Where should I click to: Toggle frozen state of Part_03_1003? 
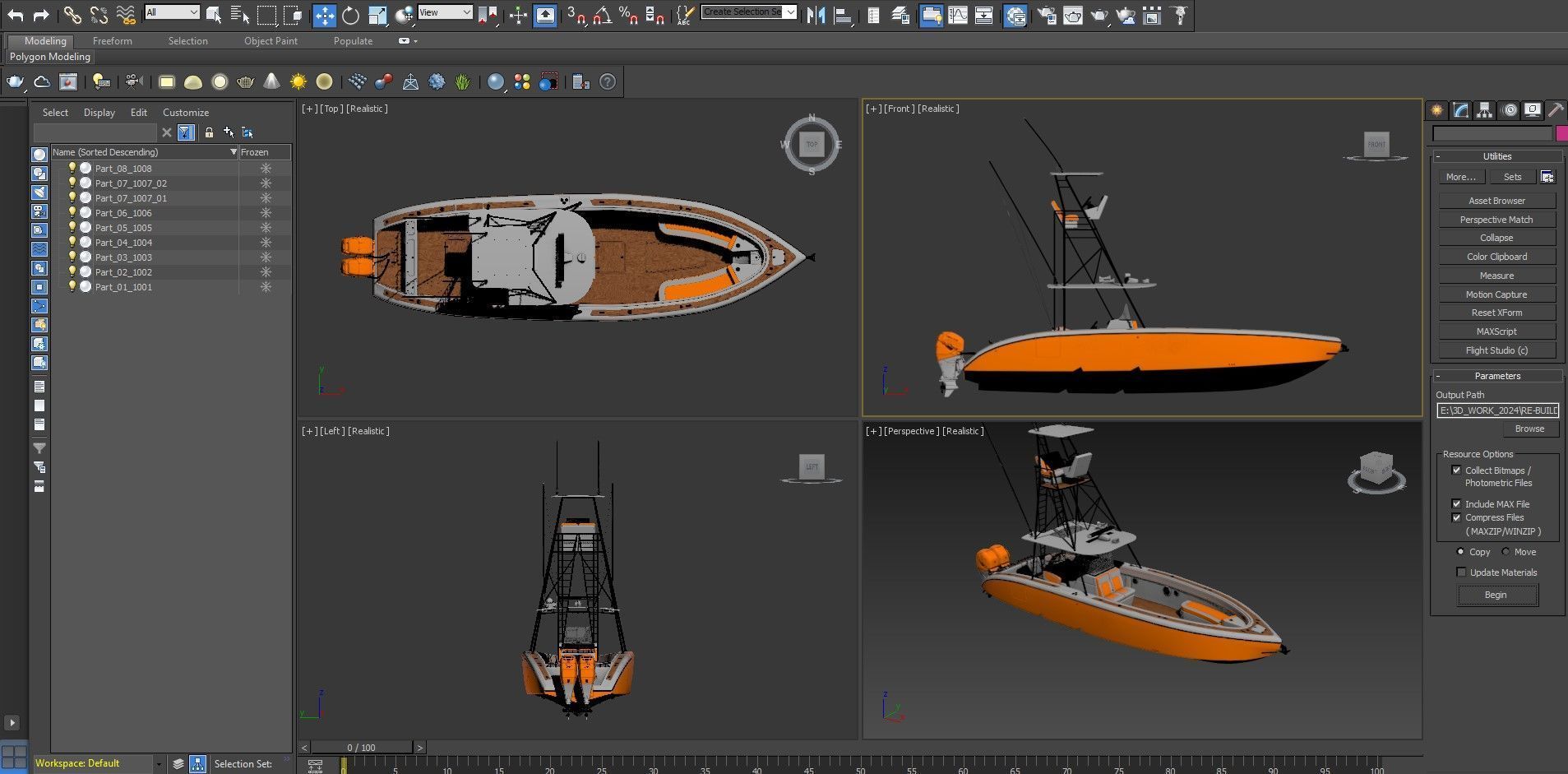pyautogui.click(x=266, y=257)
